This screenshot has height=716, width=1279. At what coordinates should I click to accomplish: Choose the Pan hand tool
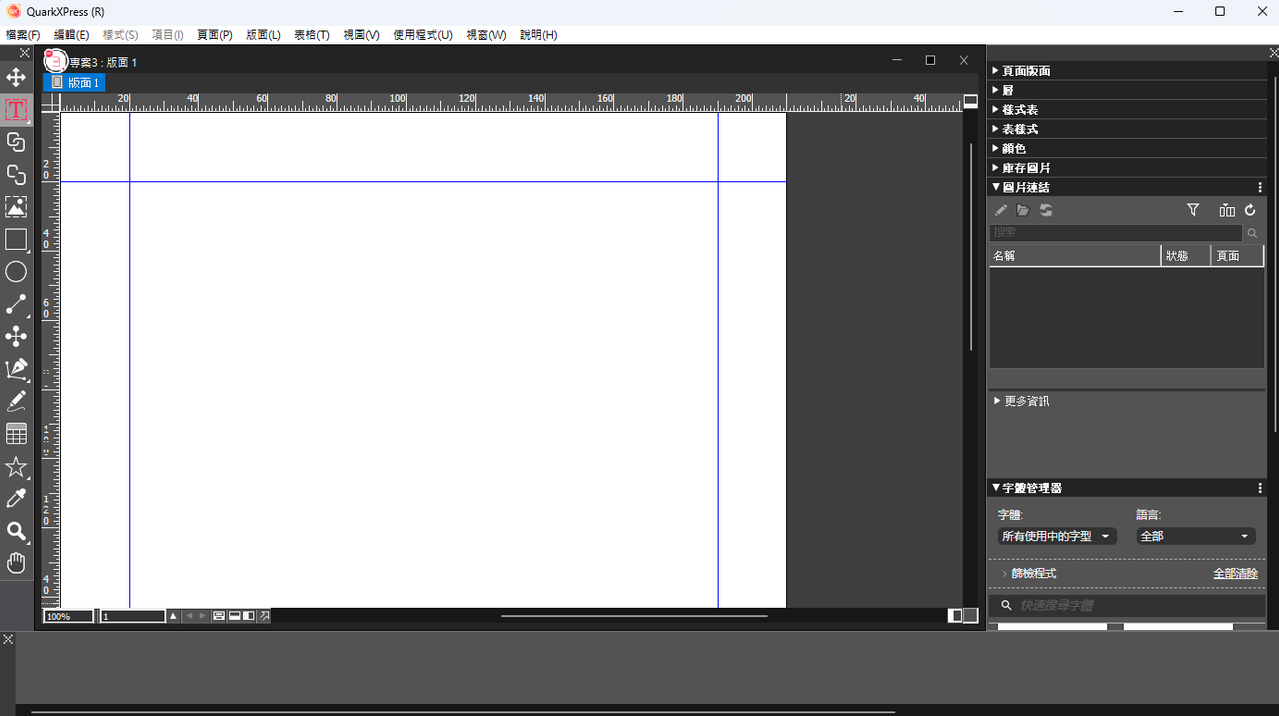(x=16, y=563)
